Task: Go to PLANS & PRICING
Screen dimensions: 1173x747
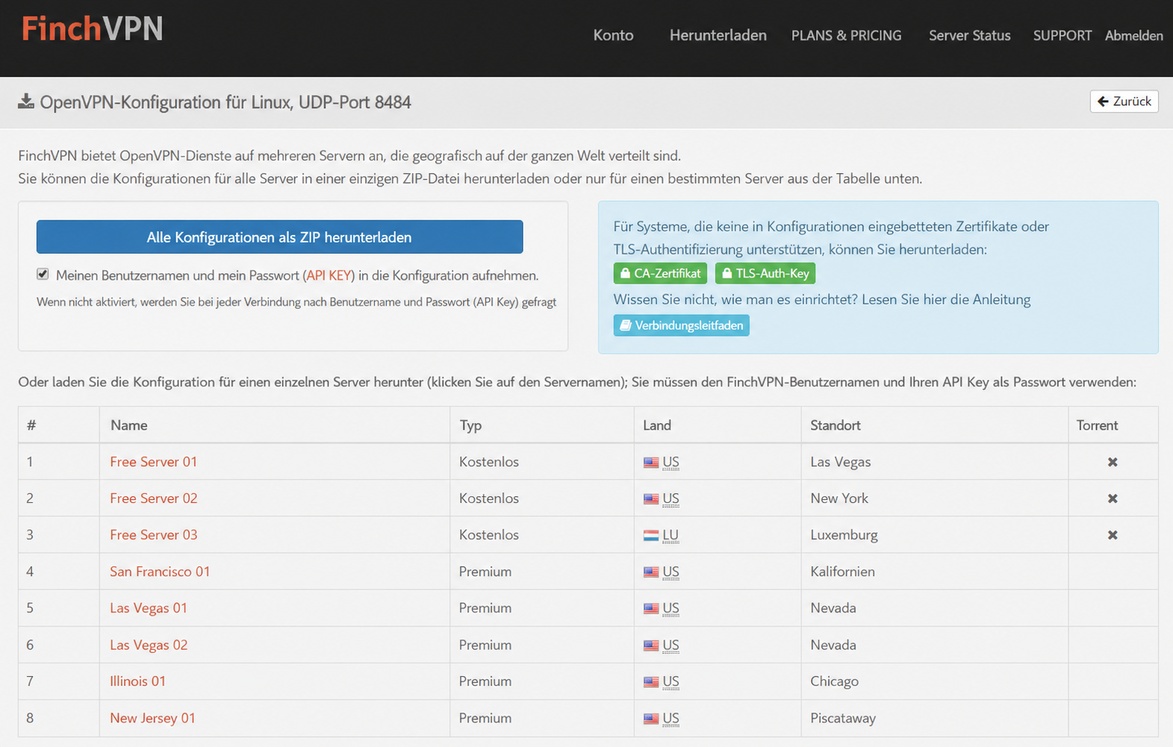Action: 846,35
